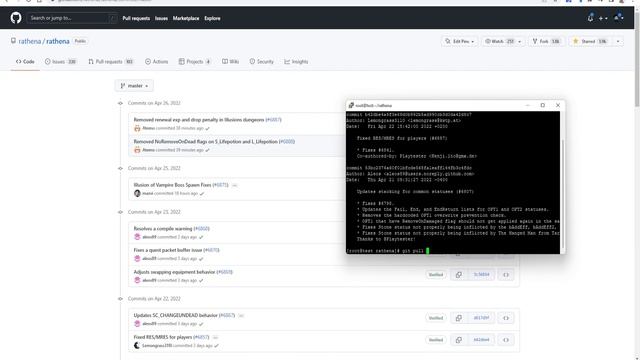
Task: Open the master branch selector
Action: (134, 86)
